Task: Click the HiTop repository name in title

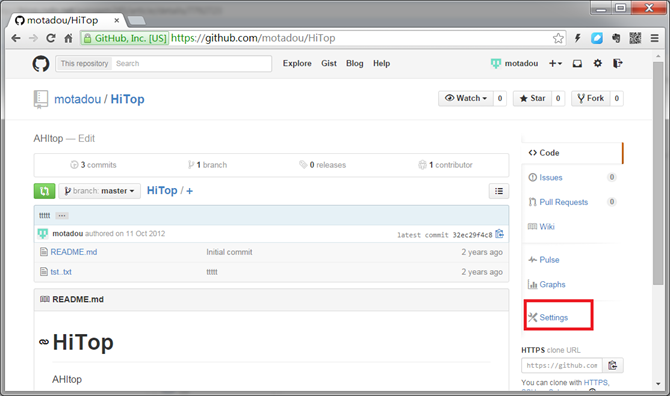Action: [x=127, y=99]
